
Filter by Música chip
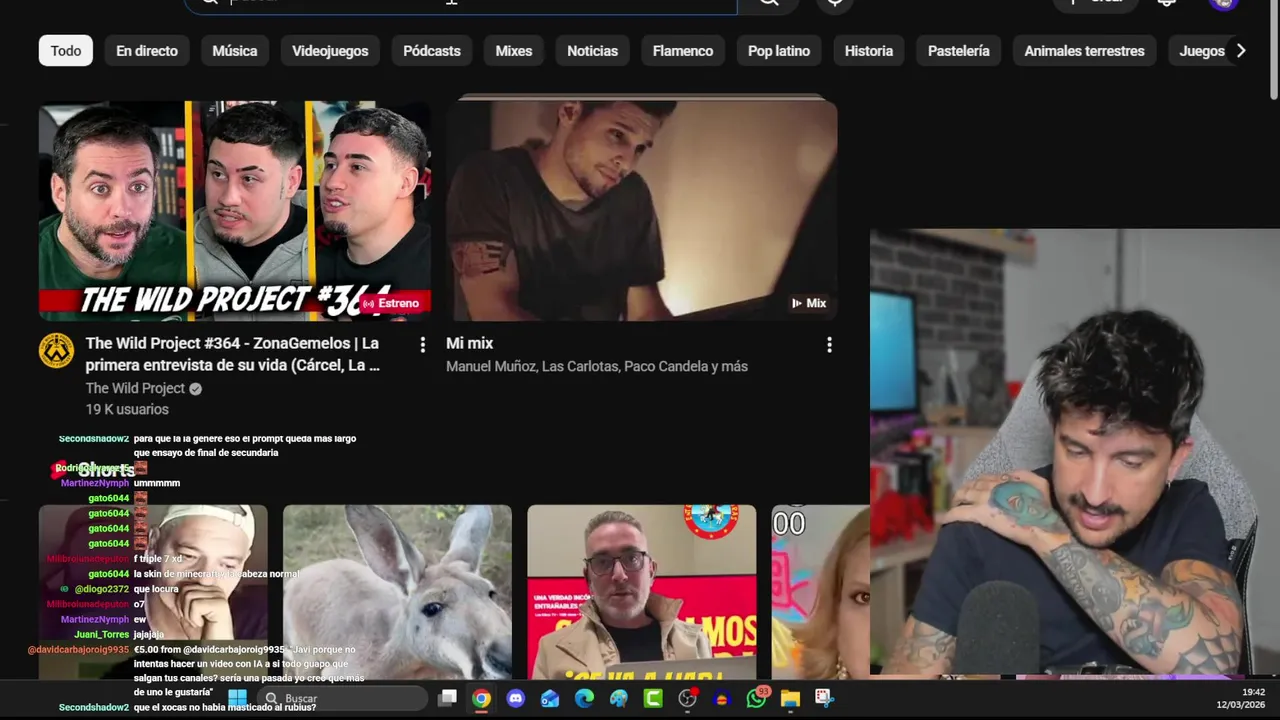(235, 51)
